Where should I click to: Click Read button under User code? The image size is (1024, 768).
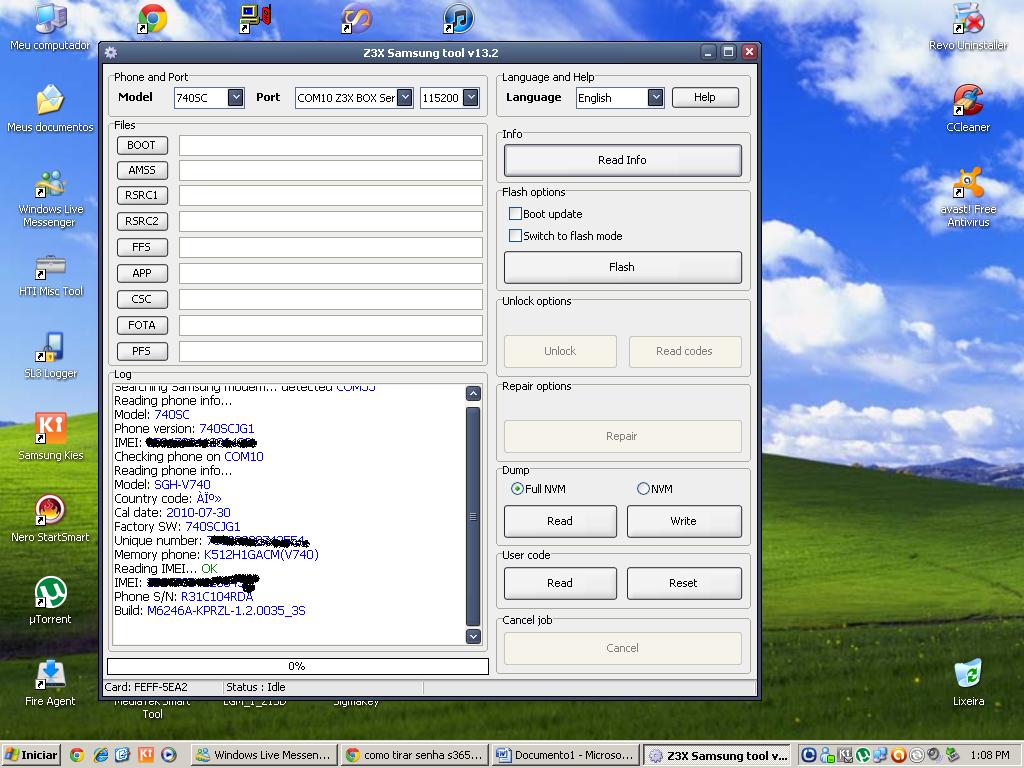pos(560,583)
